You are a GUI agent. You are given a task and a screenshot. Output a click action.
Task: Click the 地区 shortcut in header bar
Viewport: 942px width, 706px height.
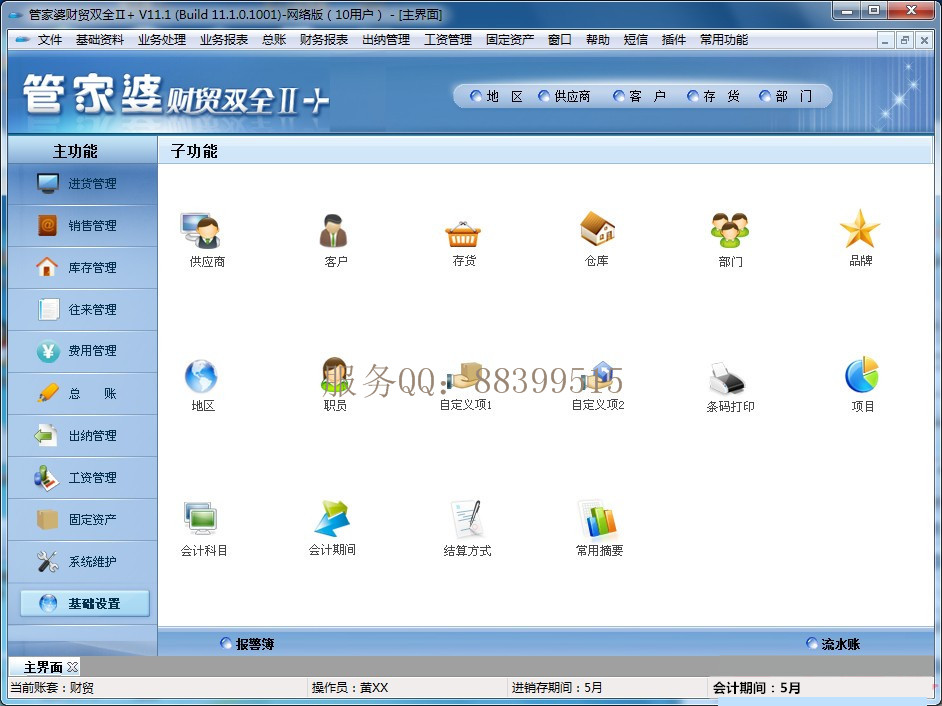496,96
